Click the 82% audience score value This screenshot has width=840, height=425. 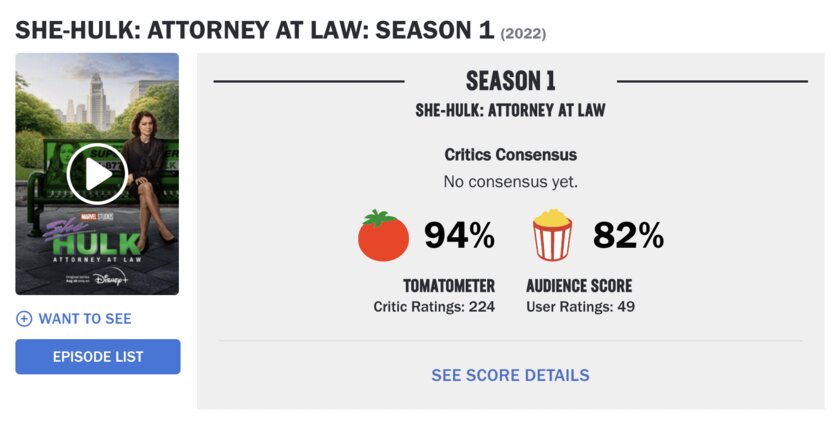(628, 235)
